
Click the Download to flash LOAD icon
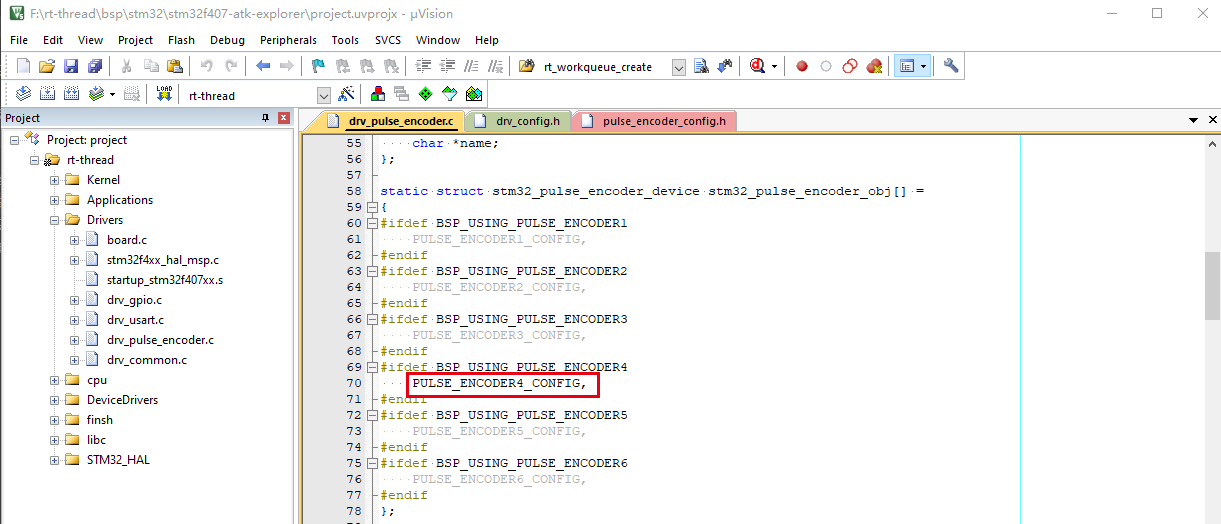point(164,94)
